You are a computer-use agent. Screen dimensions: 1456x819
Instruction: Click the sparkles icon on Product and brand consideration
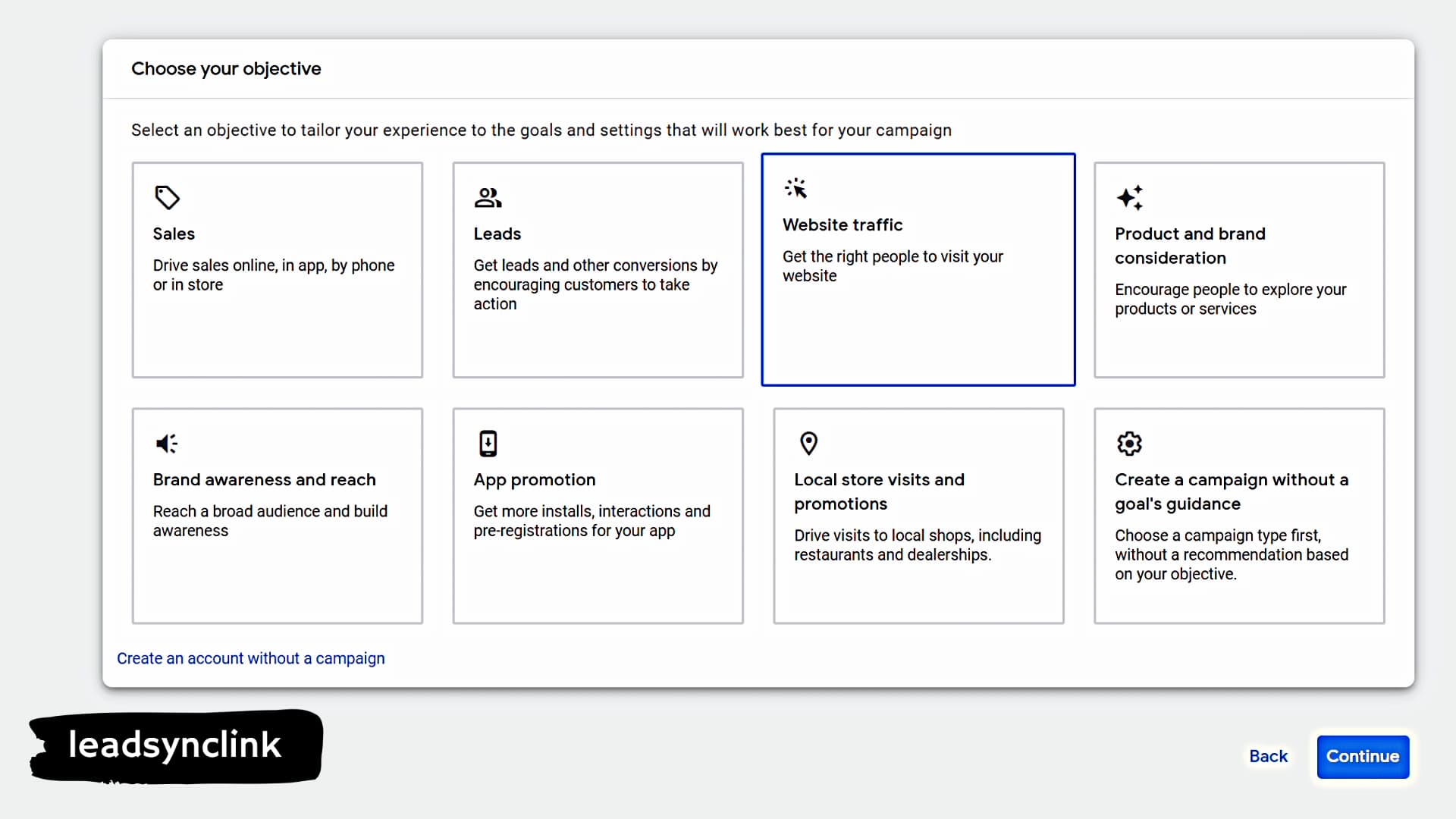click(1129, 198)
